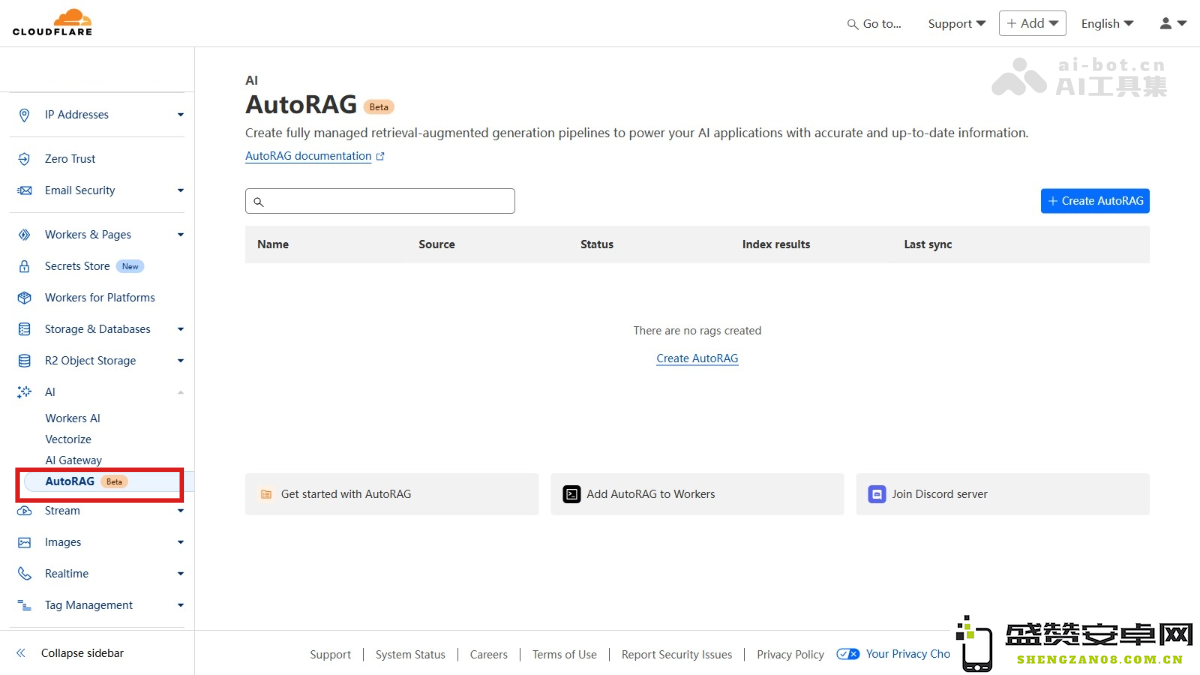The width and height of the screenshot is (1200, 675).
Task: Click Collapse sidebar label
Action: (82, 653)
